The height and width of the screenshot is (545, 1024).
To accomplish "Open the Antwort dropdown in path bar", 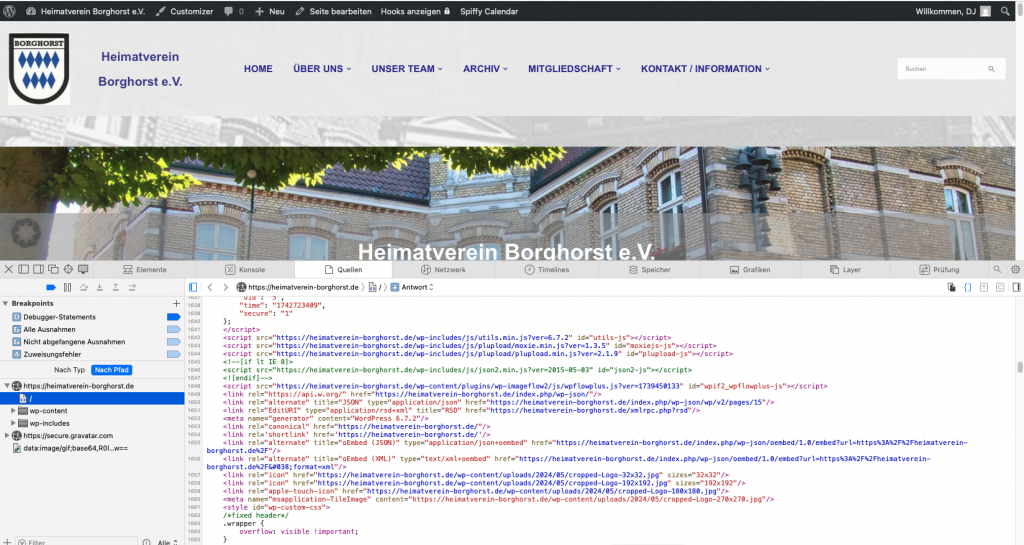I will click(413, 287).
